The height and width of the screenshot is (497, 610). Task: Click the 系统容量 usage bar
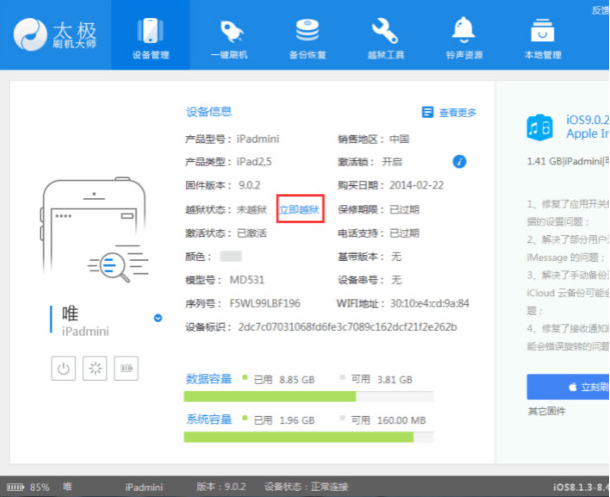(309, 437)
